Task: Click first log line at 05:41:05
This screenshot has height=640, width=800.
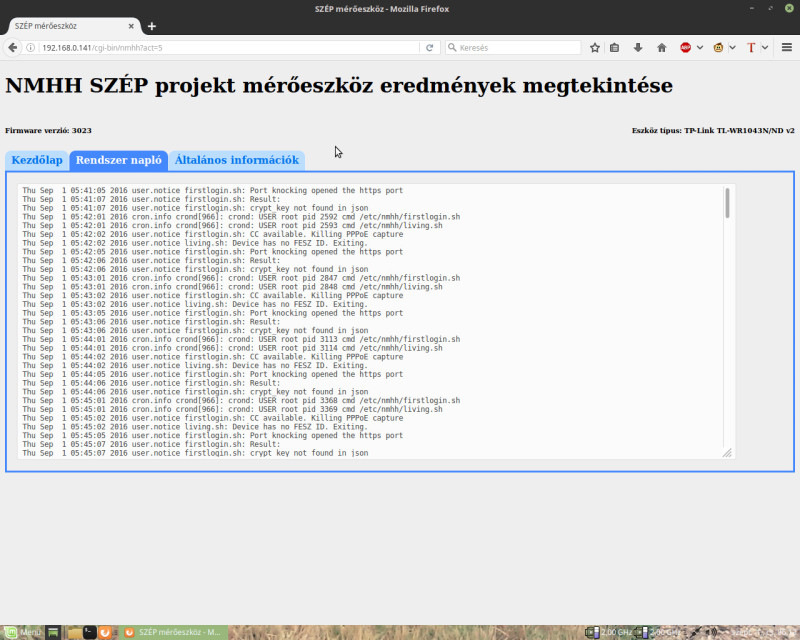Action: point(213,190)
